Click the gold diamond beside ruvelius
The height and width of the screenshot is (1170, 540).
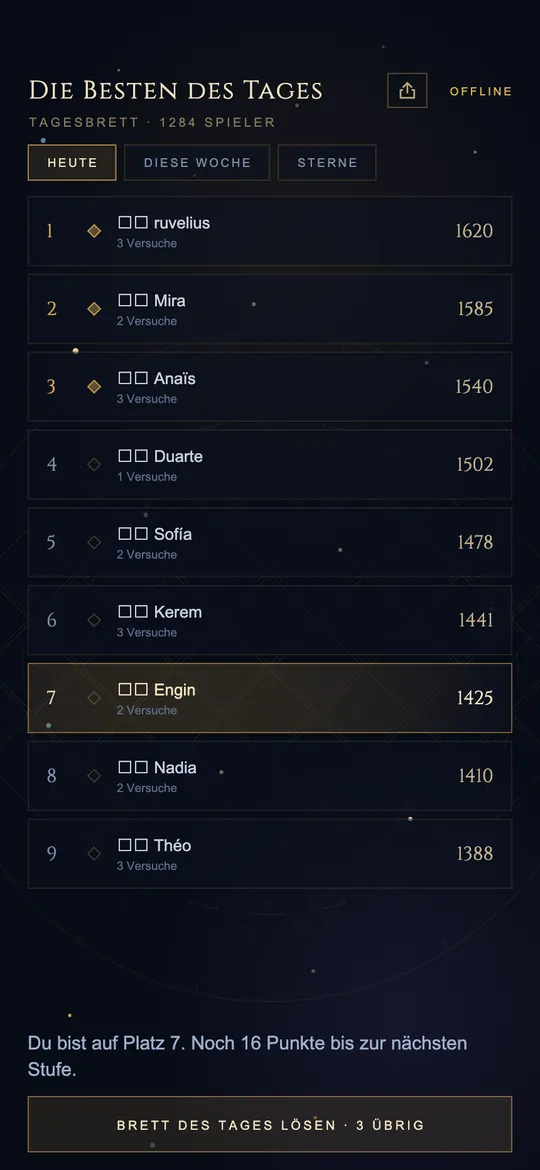94,231
